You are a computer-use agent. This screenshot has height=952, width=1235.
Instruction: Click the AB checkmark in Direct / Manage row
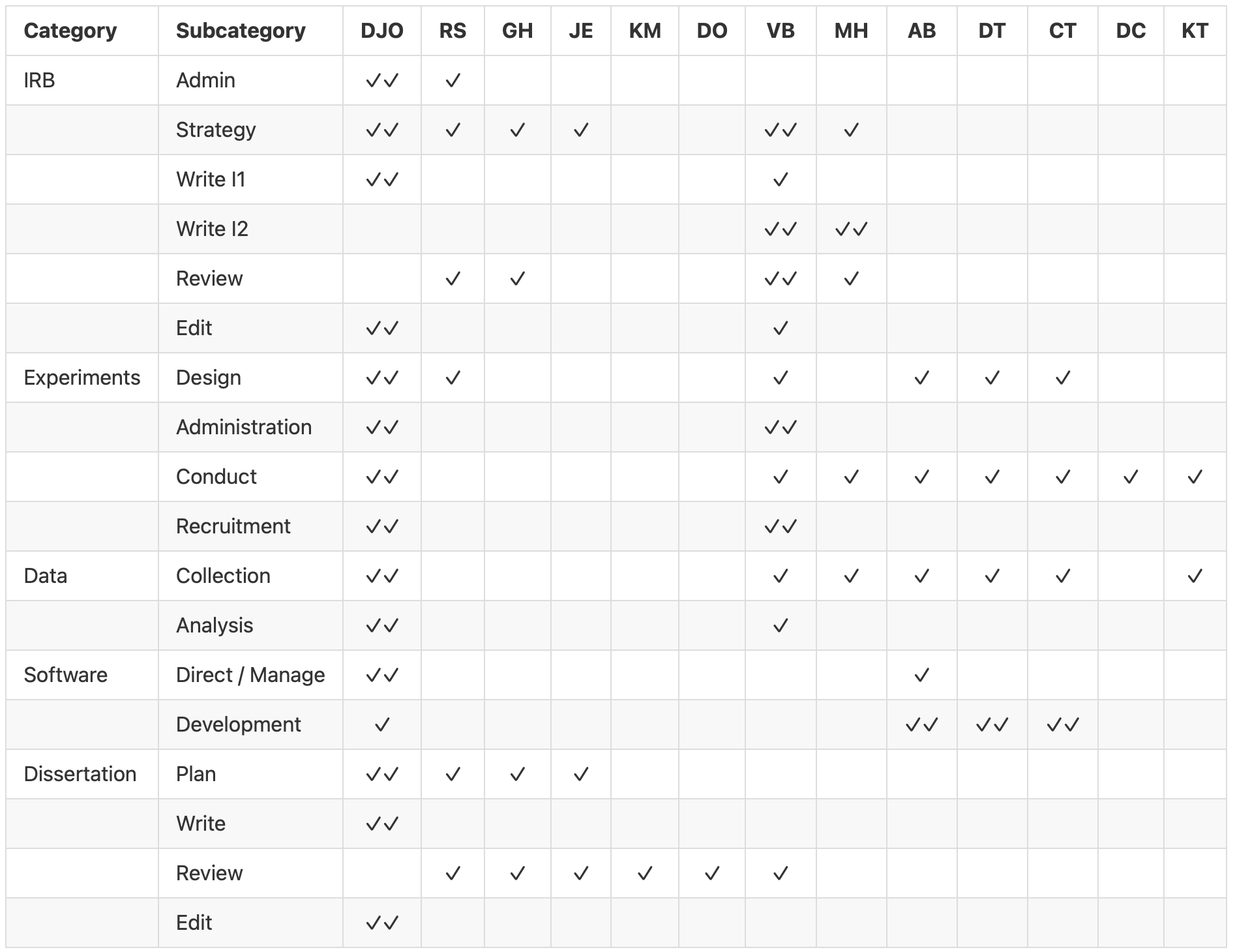pos(921,676)
